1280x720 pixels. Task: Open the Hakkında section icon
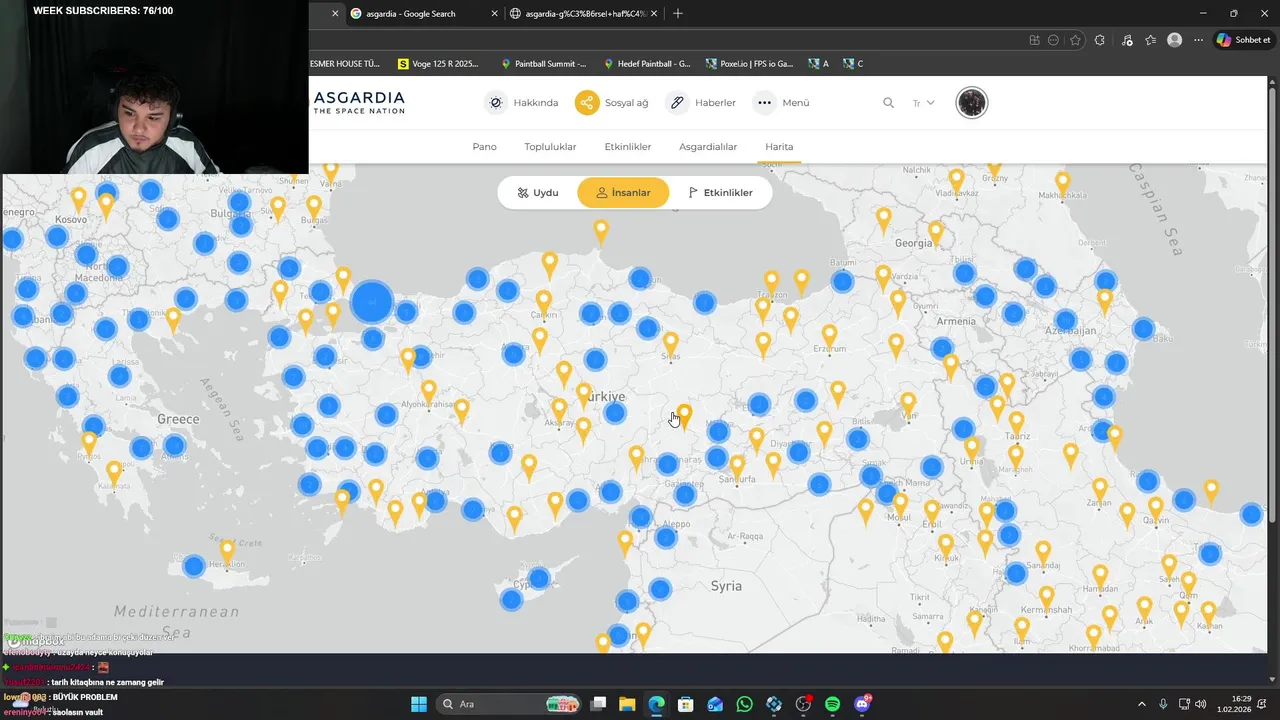(x=496, y=102)
